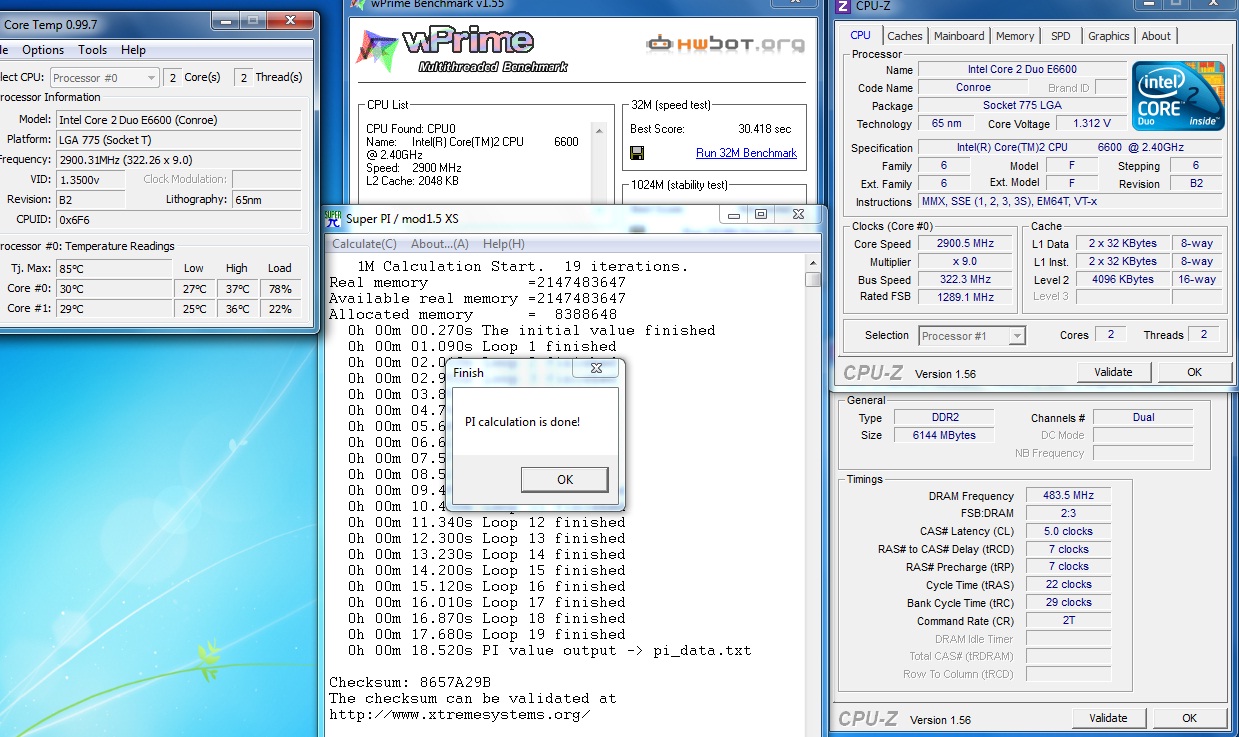
Task: Switch to the SPD tab in CPU-Z
Action: 1061,36
